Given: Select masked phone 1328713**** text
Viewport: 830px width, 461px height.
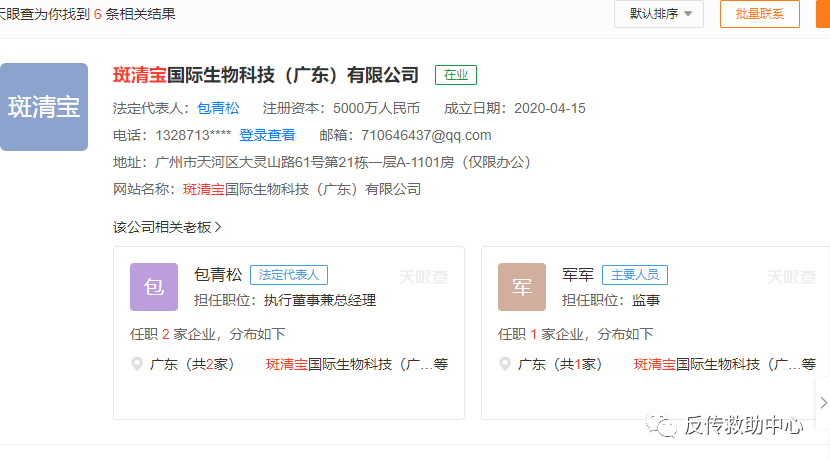Looking at the screenshot, I should [193, 135].
